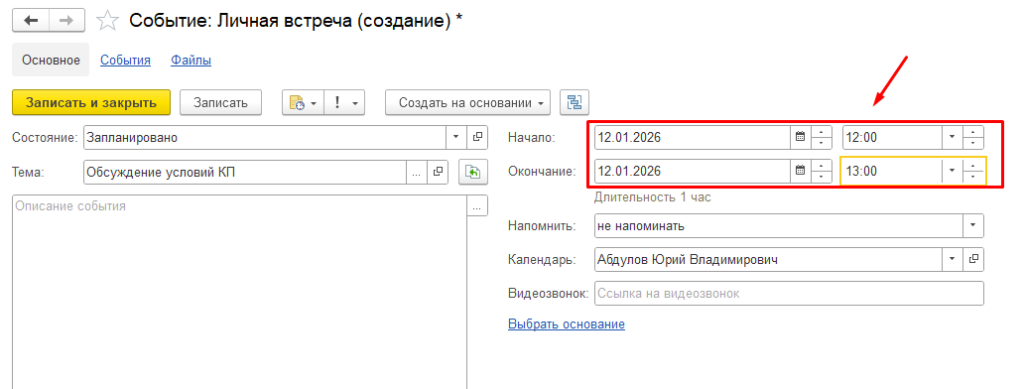
Task: Click the Состояние field with Запланировано
Action: pos(264,138)
